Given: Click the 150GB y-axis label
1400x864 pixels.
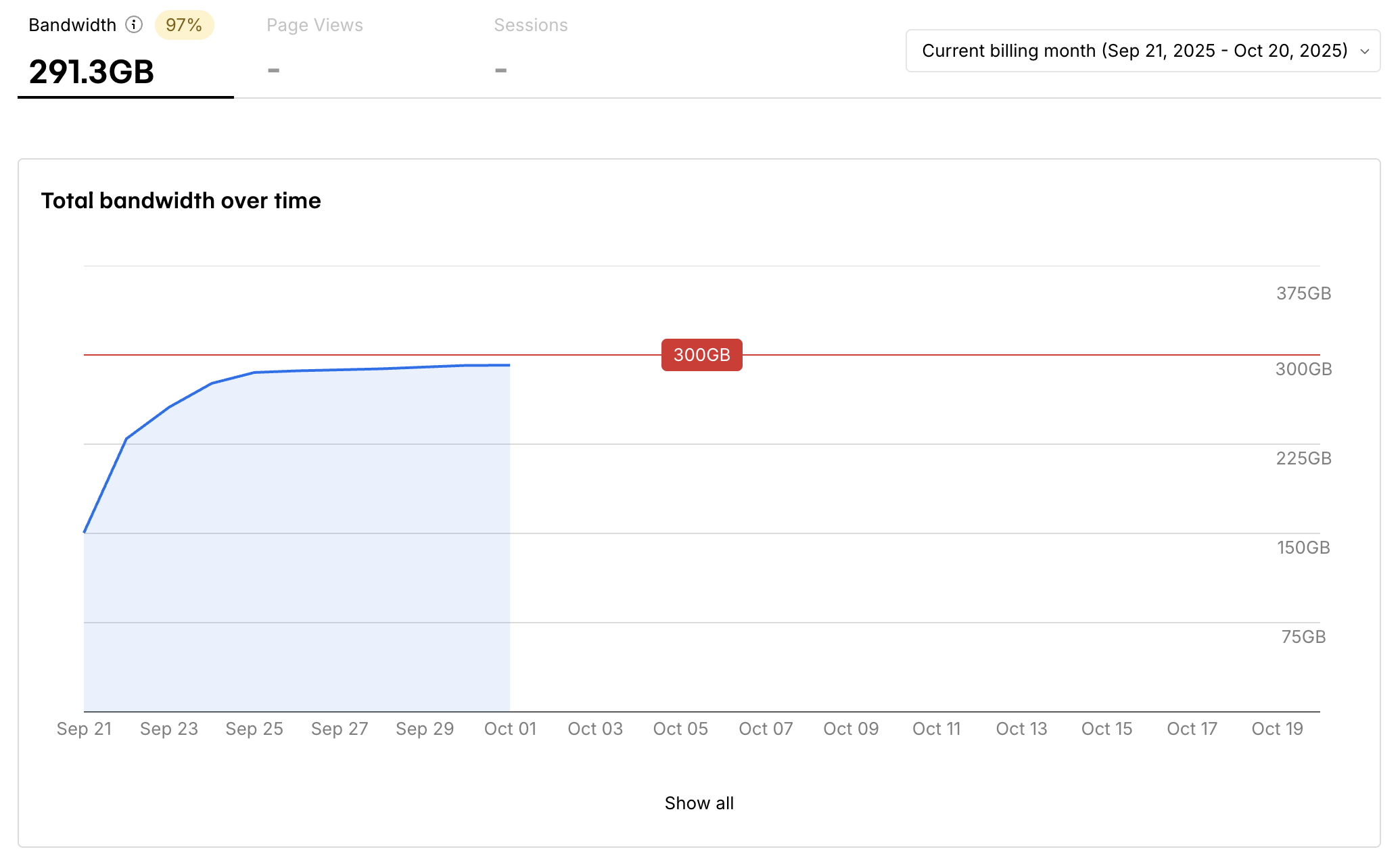Looking at the screenshot, I should tap(1303, 548).
